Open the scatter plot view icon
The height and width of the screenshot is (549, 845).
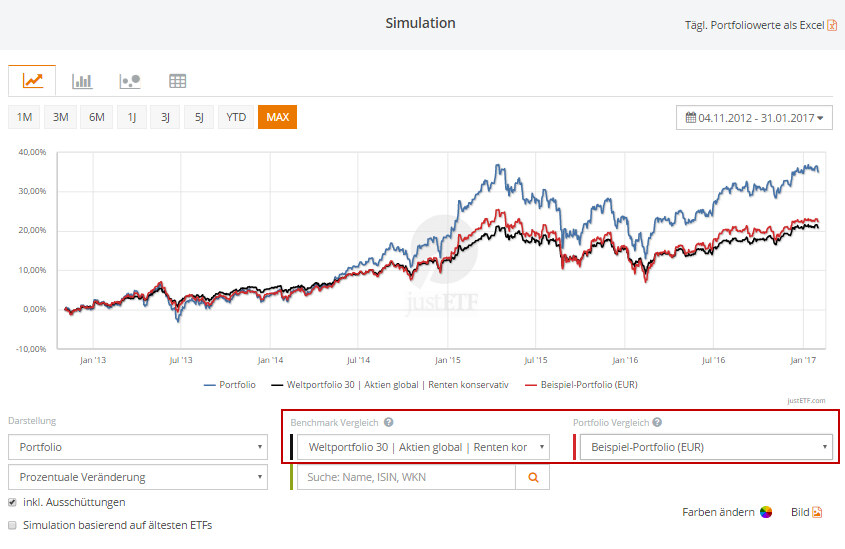pyautogui.click(x=129, y=81)
